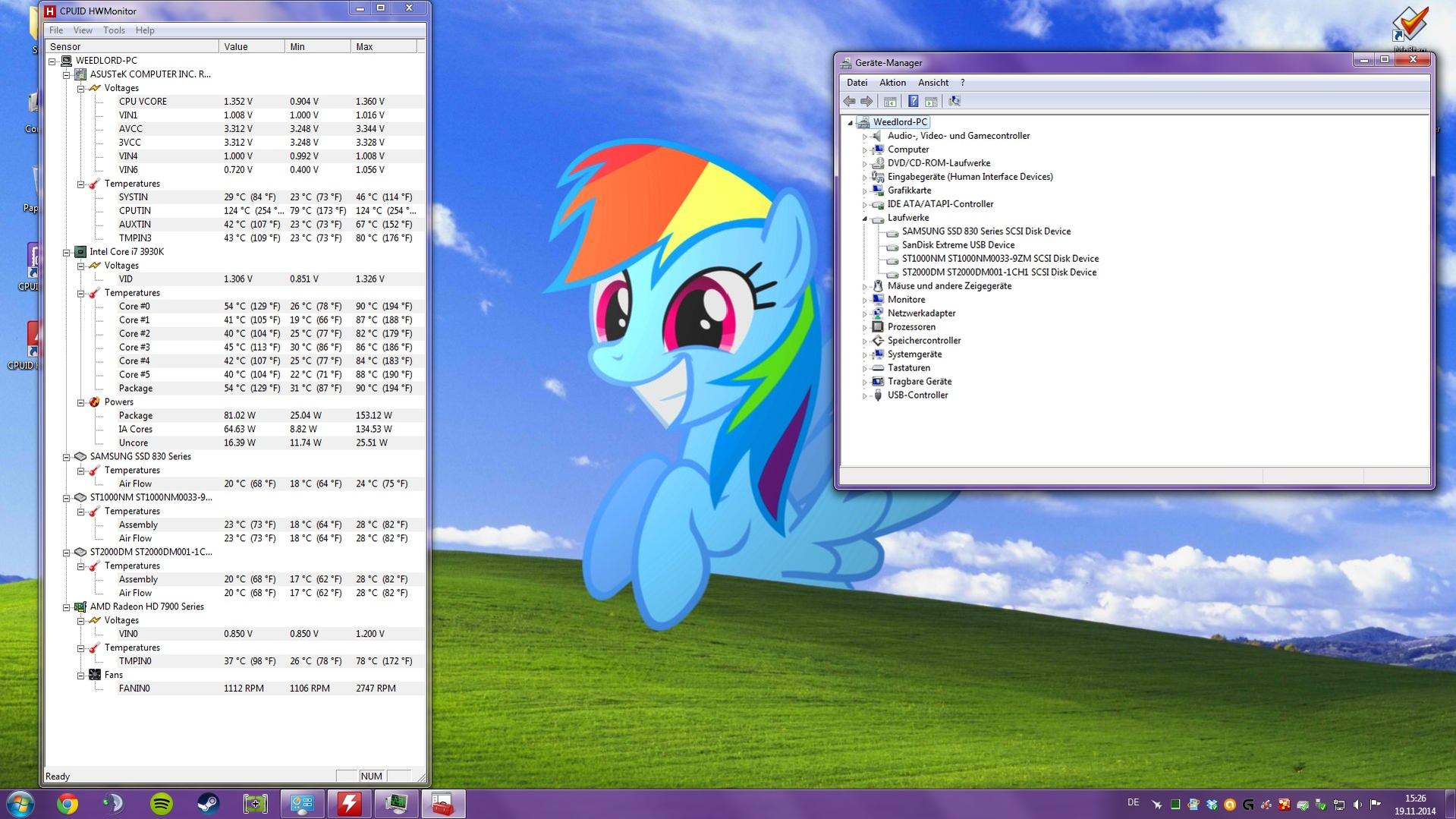Open the Datei menu in Geräte-Manager

tap(857, 83)
